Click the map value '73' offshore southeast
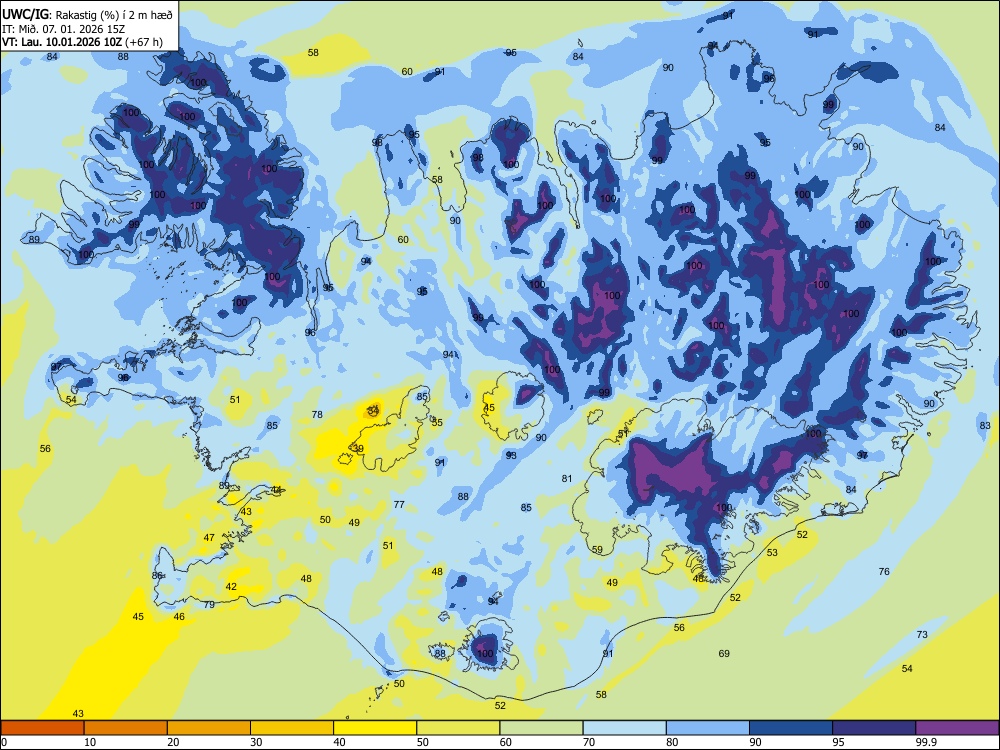 922,635
